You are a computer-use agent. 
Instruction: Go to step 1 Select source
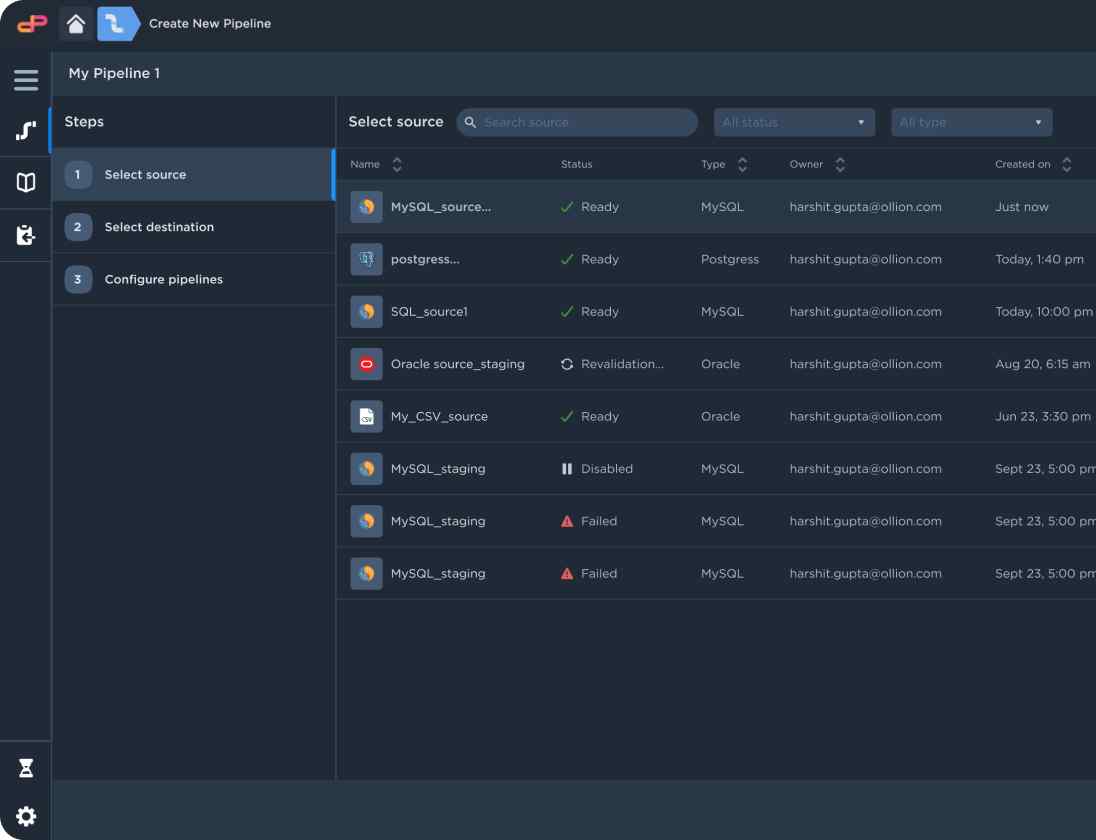click(194, 175)
